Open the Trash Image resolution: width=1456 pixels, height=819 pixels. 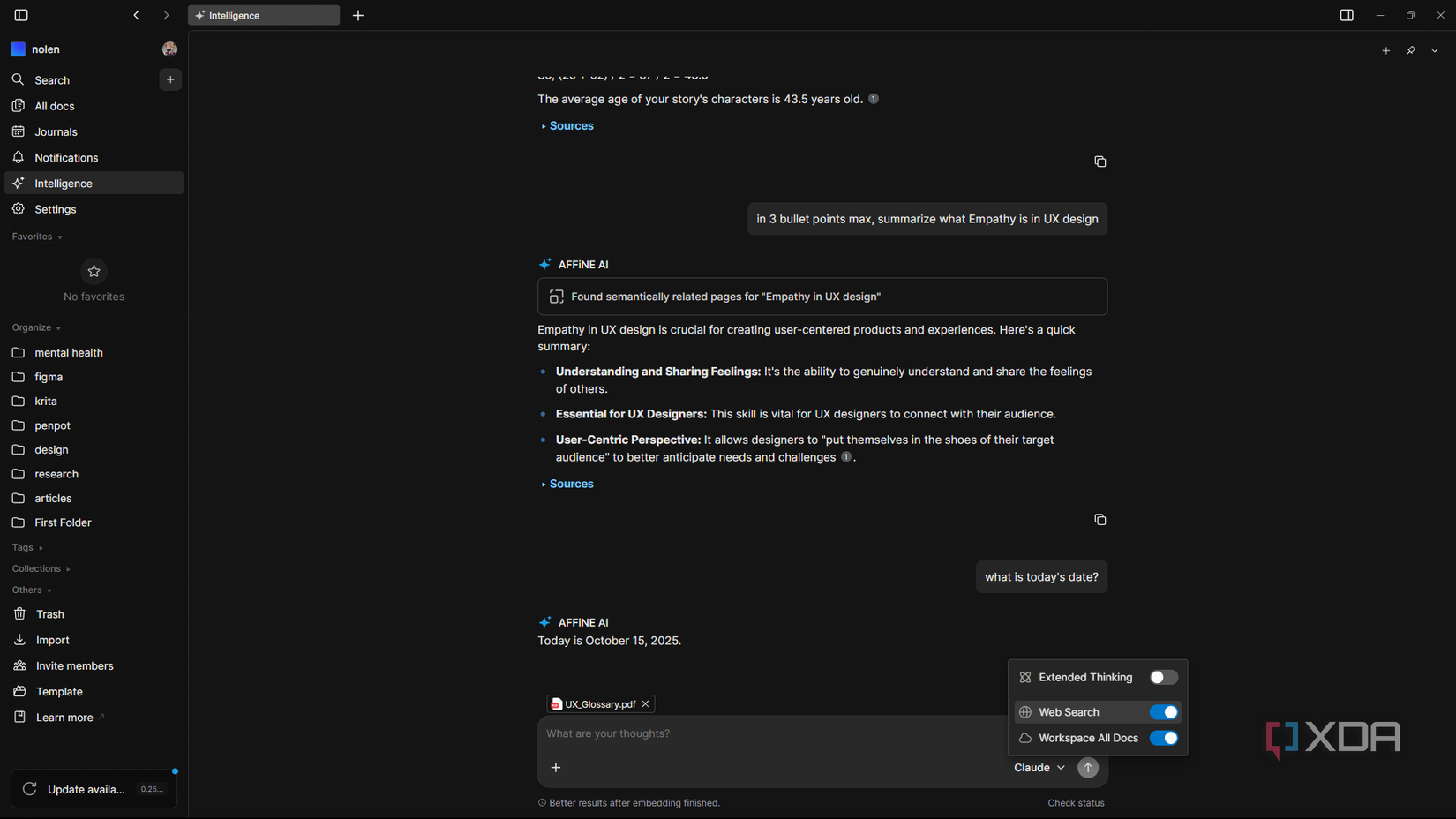[94, 614]
